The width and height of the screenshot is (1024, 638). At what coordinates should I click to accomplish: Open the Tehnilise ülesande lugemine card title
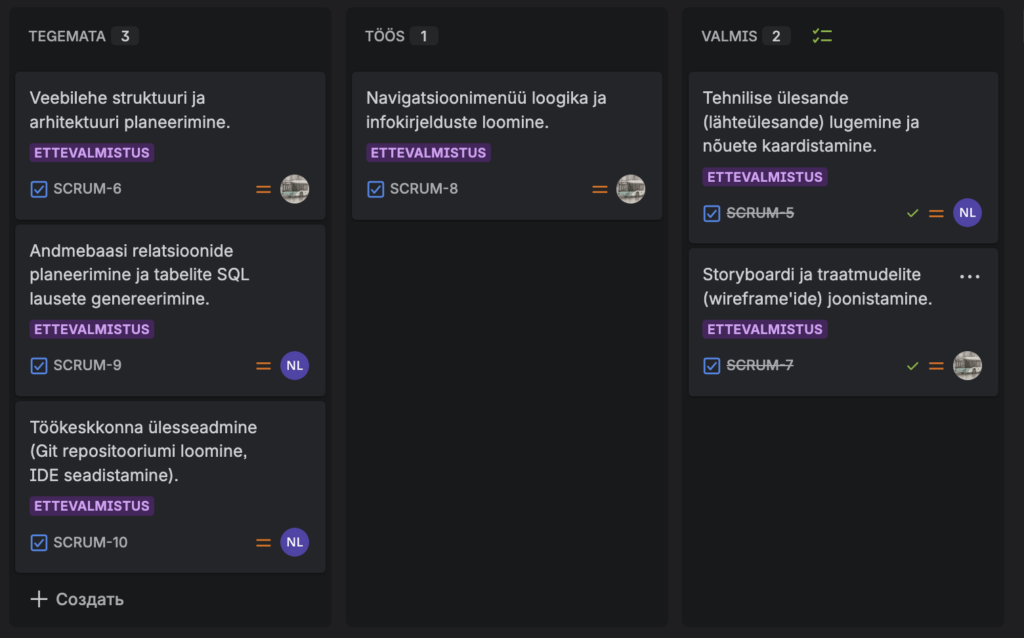810,122
